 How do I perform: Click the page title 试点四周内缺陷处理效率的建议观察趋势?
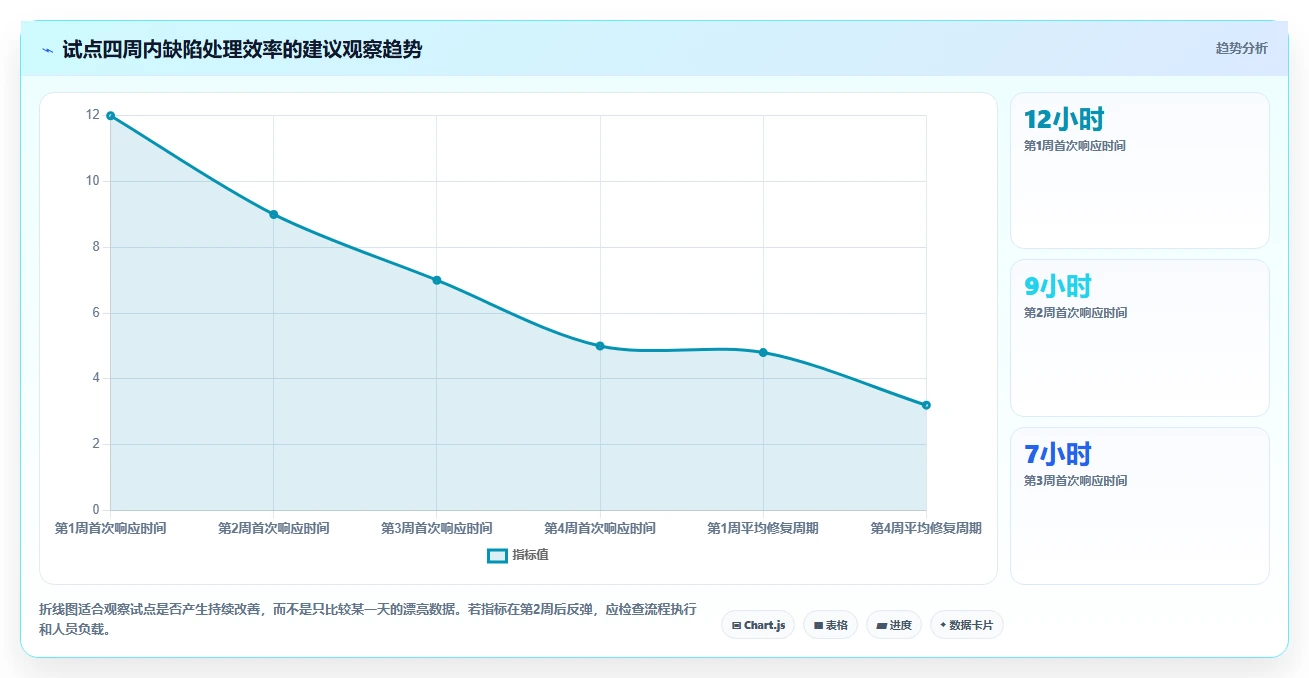[242, 50]
